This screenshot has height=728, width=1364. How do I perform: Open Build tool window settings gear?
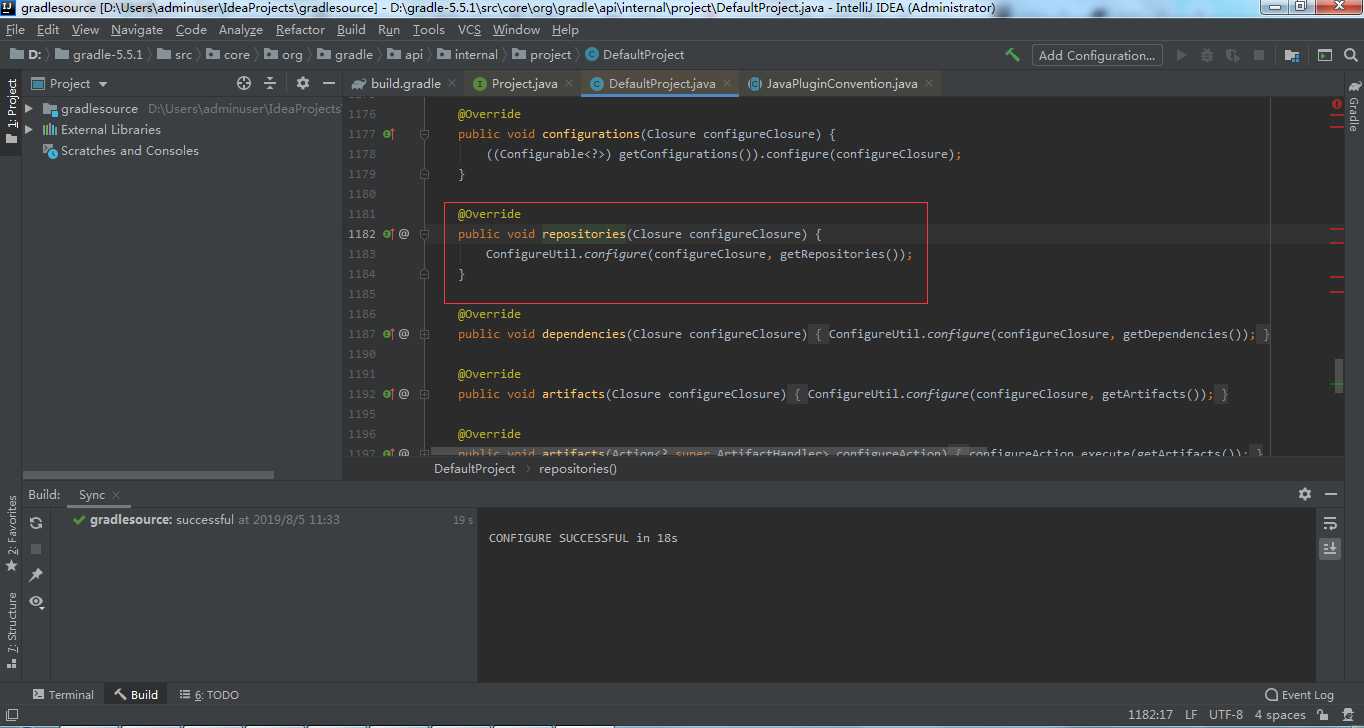click(x=1305, y=494)
